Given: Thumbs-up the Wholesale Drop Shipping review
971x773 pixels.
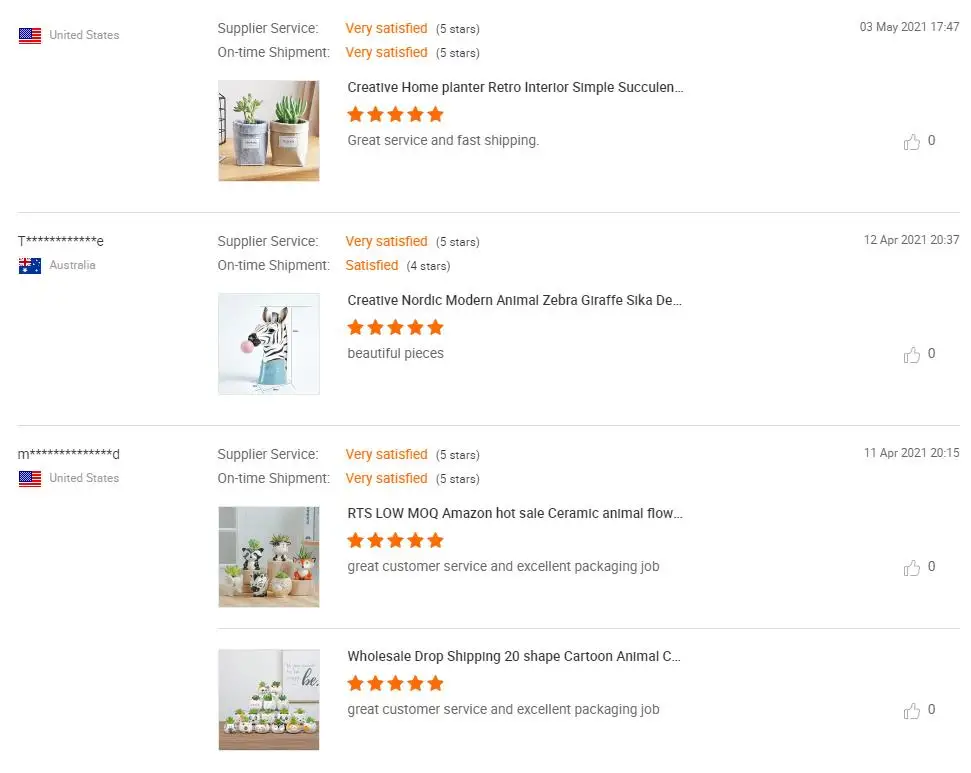Looking at the screenshot, I should 912,711.
